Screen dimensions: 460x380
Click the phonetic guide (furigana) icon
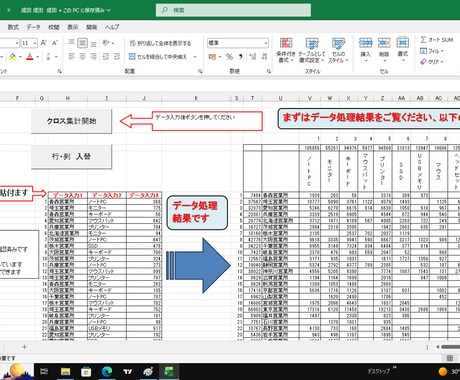pyautogui.click(x=48, y=57)
